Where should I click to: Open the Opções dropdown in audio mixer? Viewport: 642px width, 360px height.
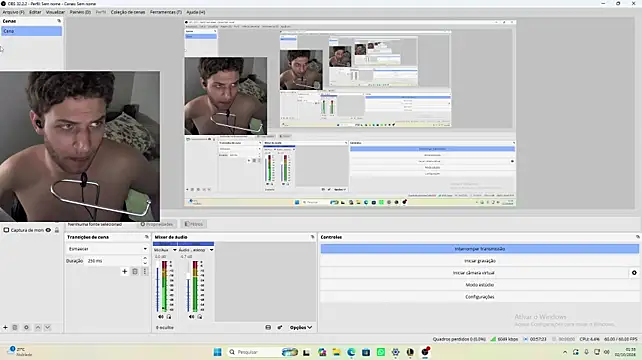pyautogui.click(x=301, y=328)
